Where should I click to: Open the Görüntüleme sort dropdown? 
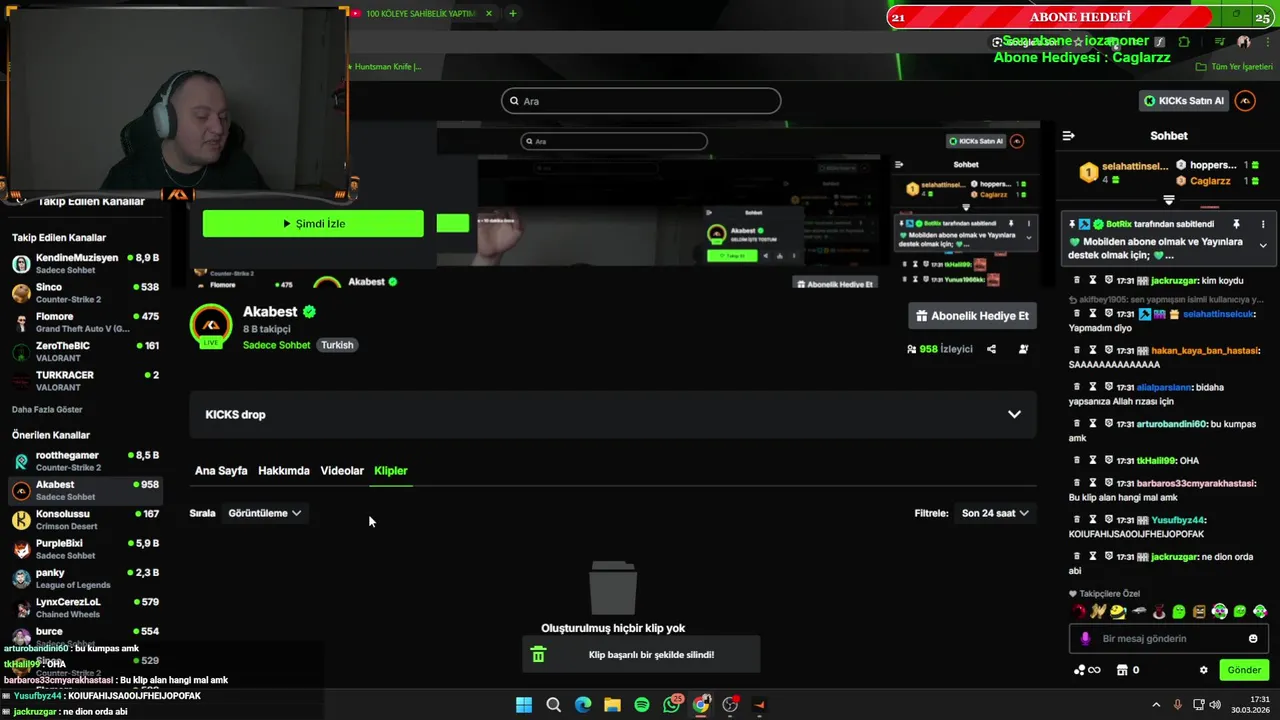coord(264,513)
